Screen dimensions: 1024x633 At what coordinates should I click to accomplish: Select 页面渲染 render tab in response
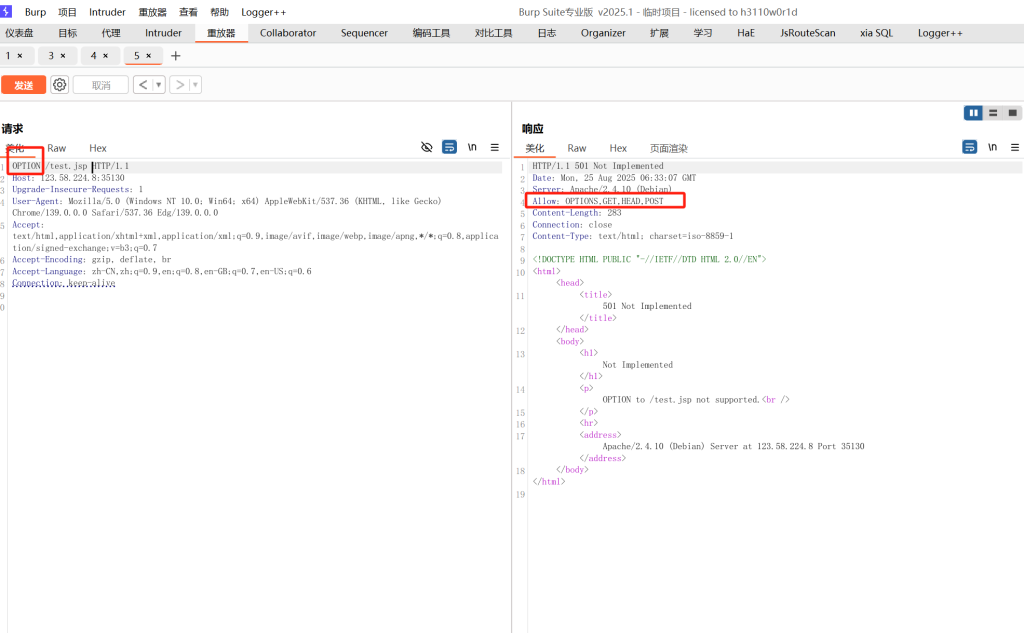669,148
